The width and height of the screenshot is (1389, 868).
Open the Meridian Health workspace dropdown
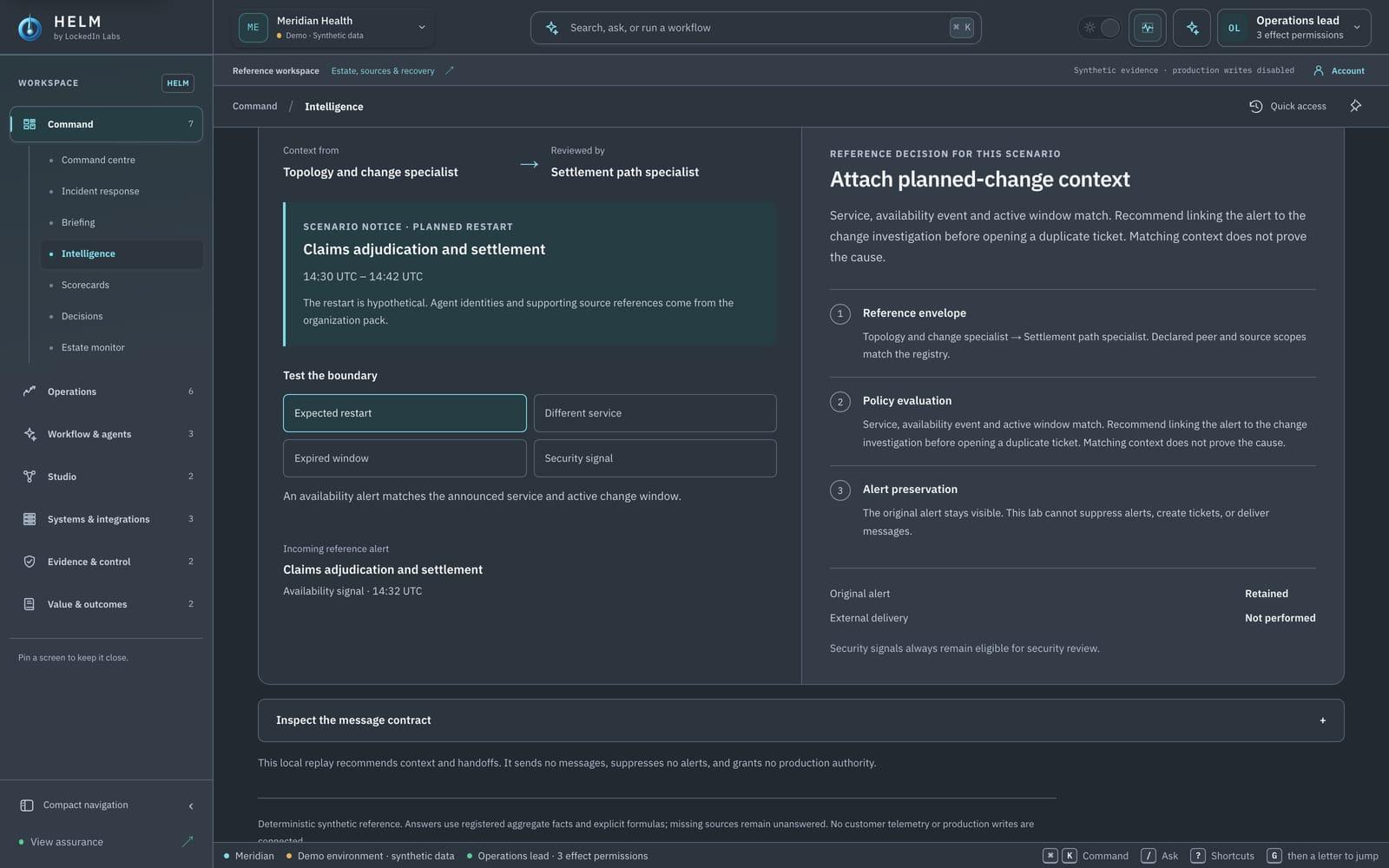click(334, 28)
